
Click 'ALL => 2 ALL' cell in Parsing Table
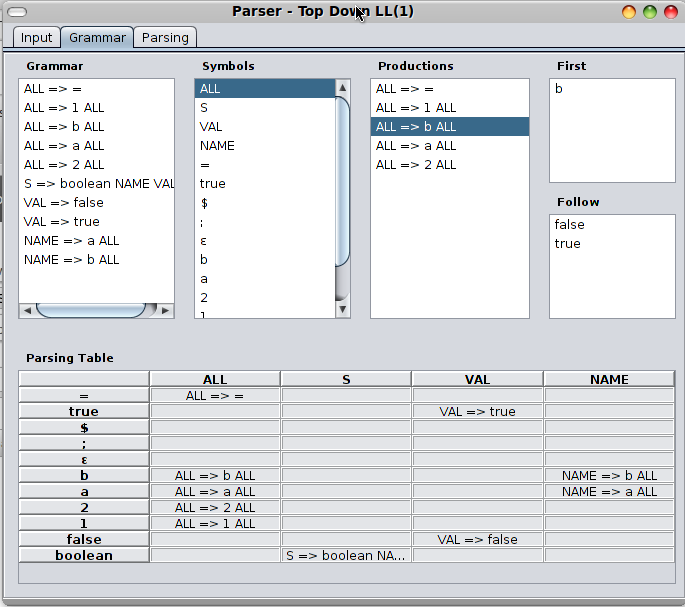pos(215,507)
